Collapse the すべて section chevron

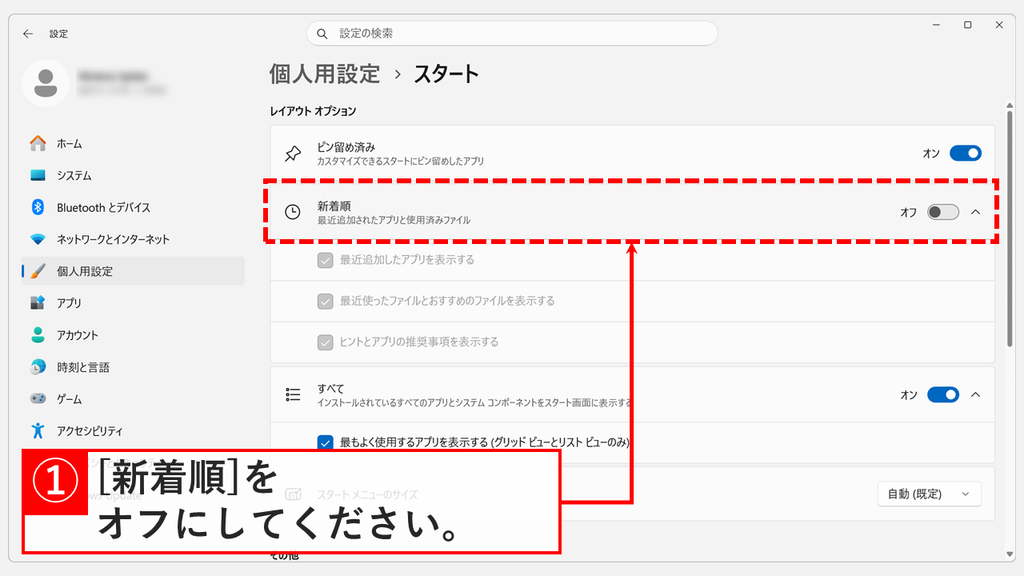click(x=976, y=394)
